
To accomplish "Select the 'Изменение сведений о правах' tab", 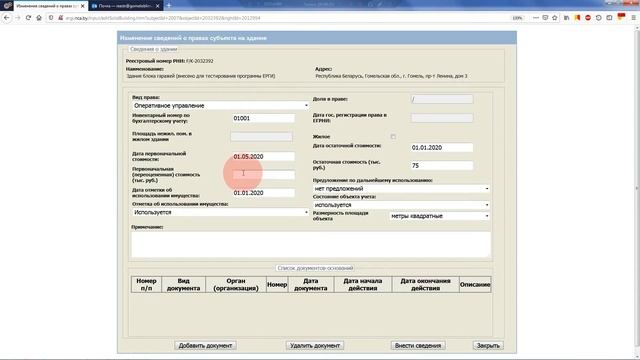I will [x=50, y=6].
